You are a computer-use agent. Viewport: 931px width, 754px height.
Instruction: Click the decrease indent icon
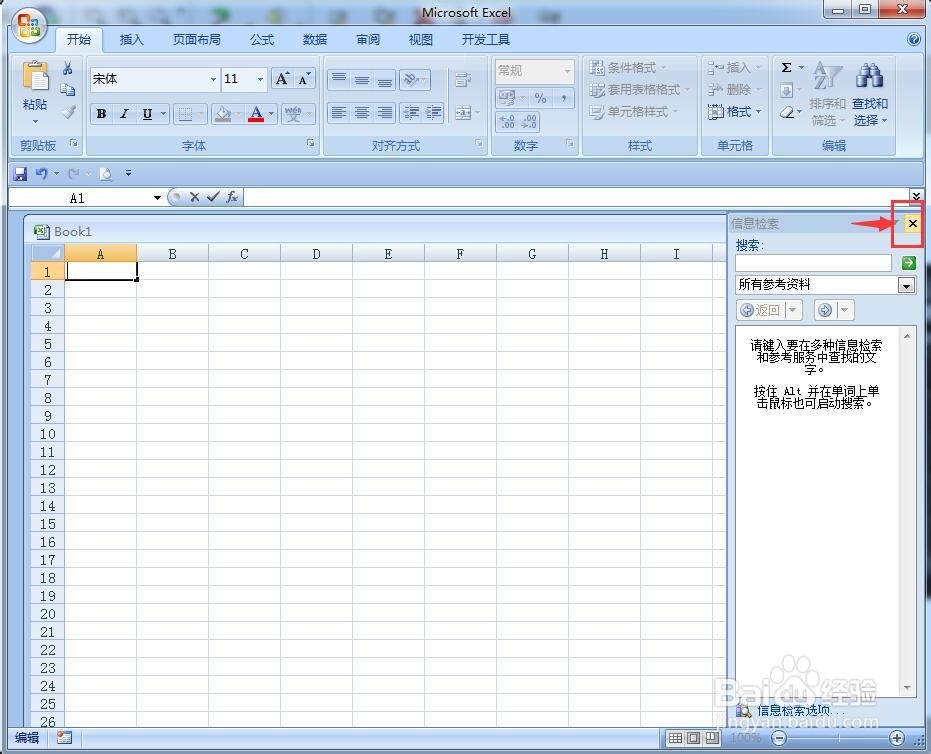click(x=411, y=112)
